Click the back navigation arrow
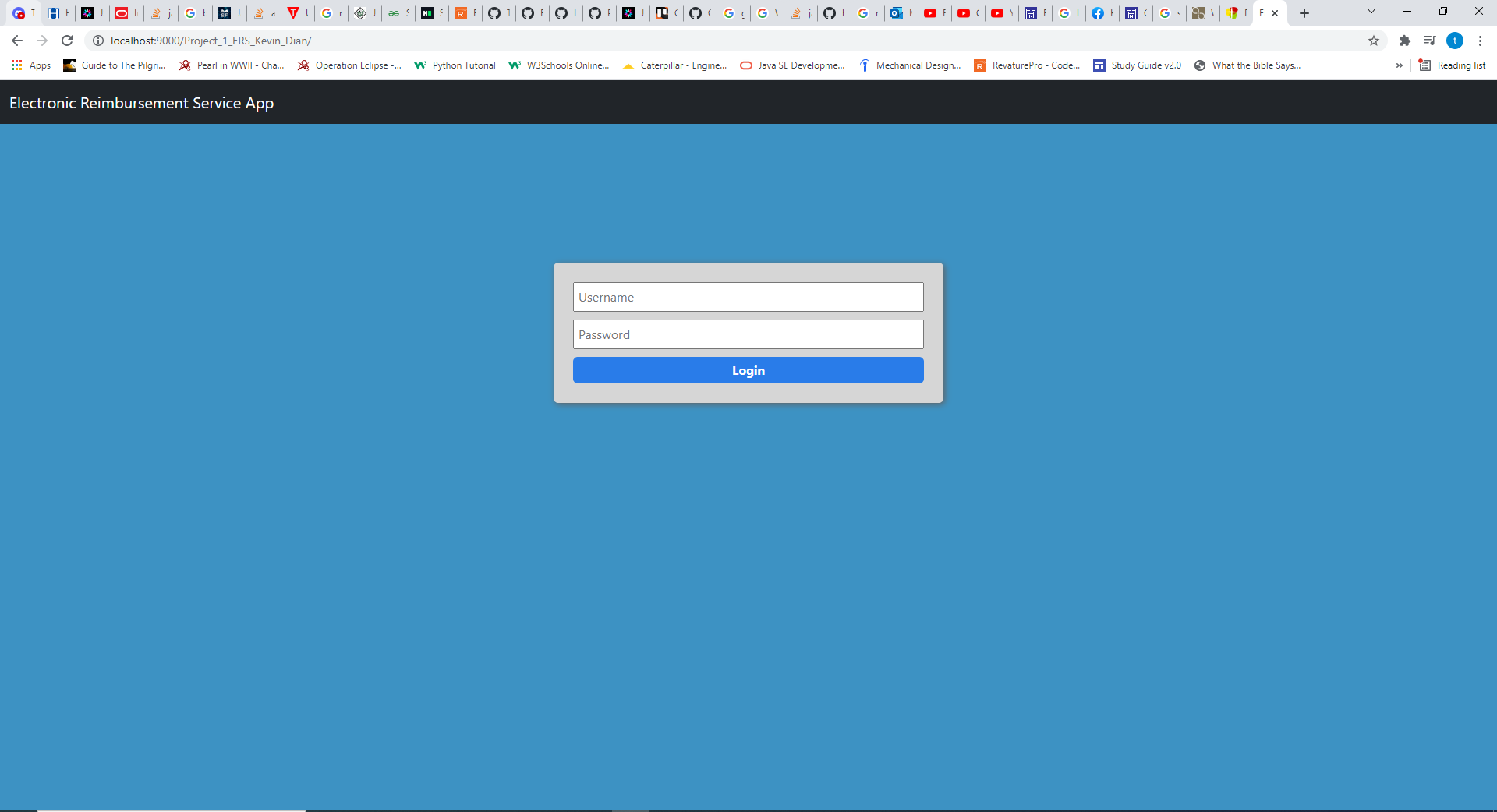The image size is (1497, 812). point(16,41)
